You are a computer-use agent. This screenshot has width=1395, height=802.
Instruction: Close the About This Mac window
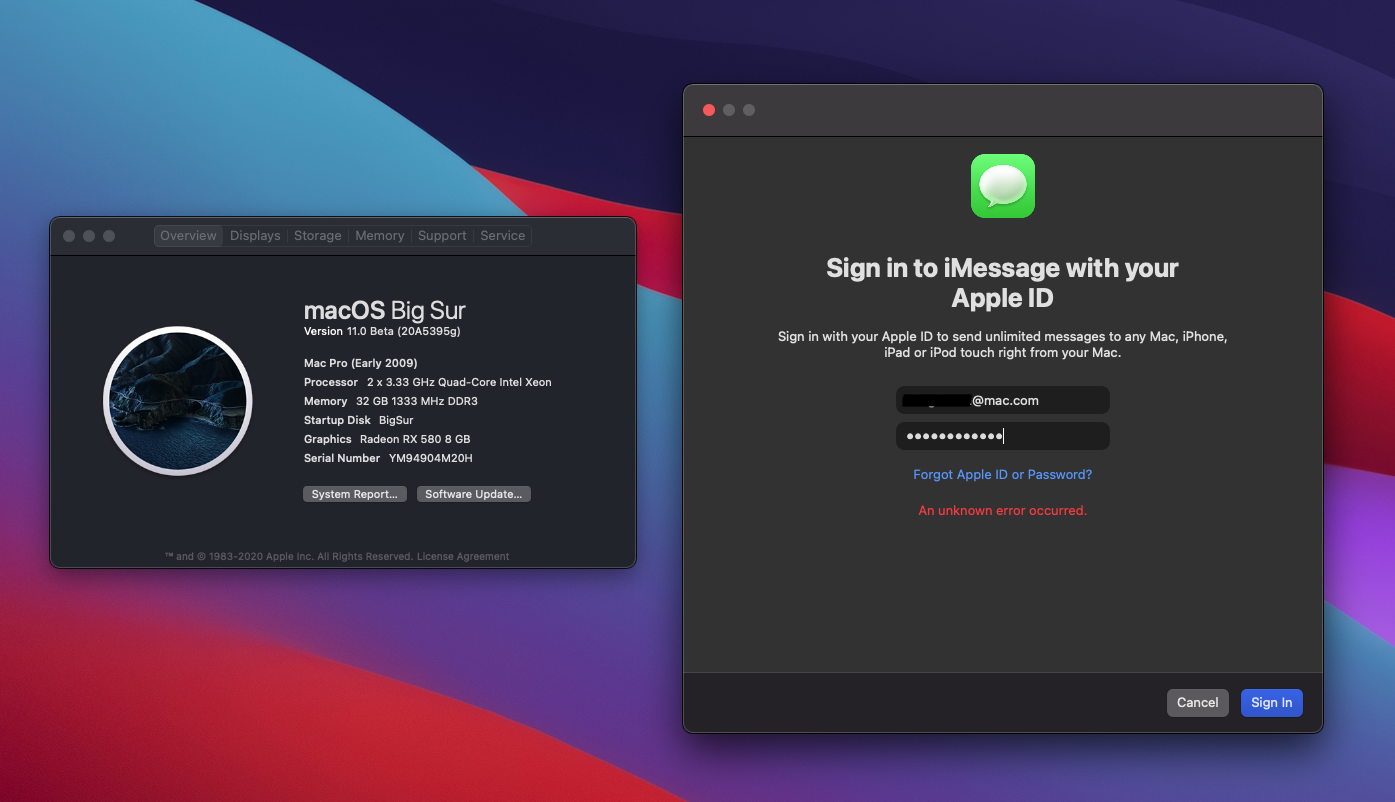pos(69,236)
